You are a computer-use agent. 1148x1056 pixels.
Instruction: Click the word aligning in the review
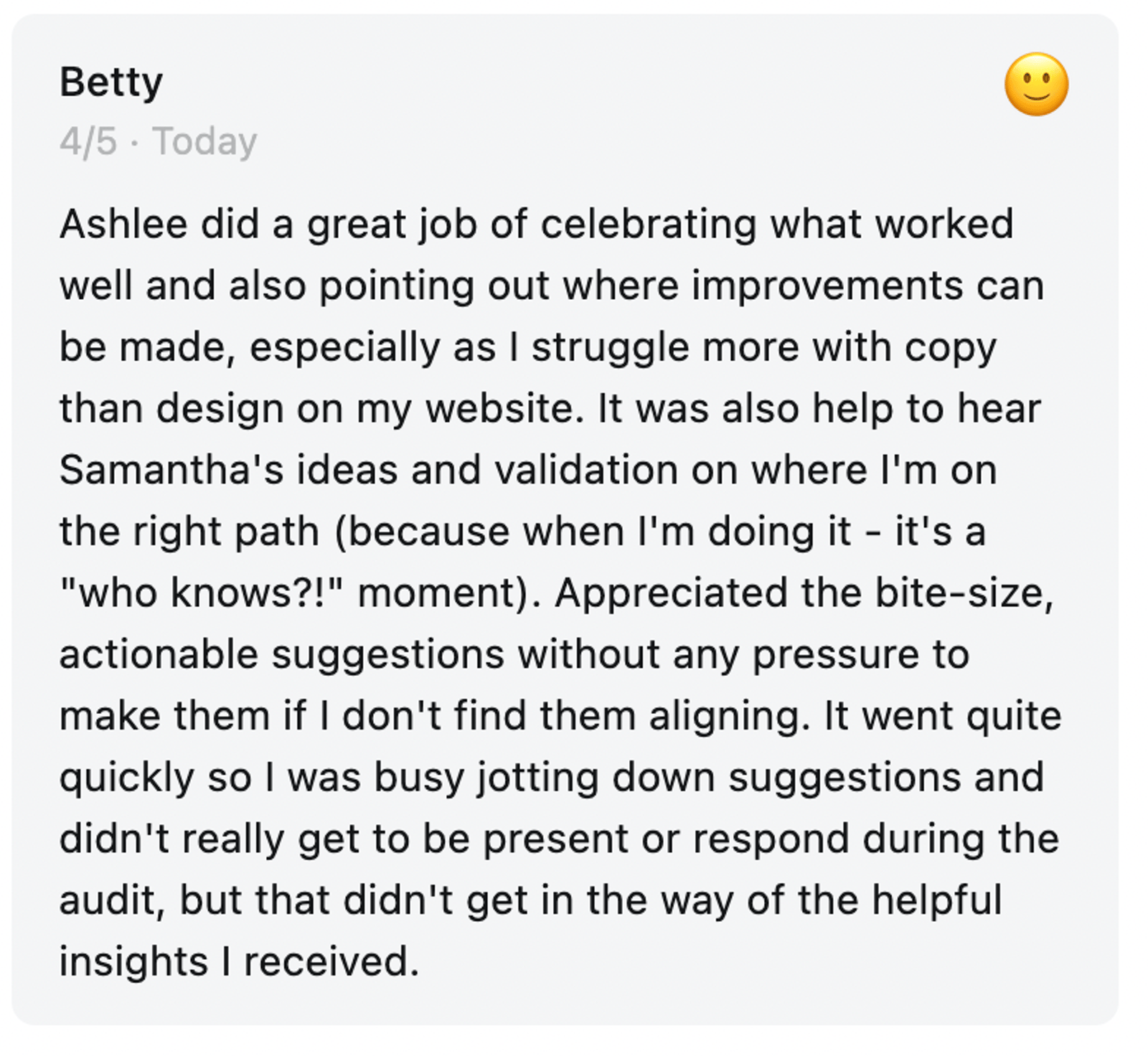(x=729, y=717)
